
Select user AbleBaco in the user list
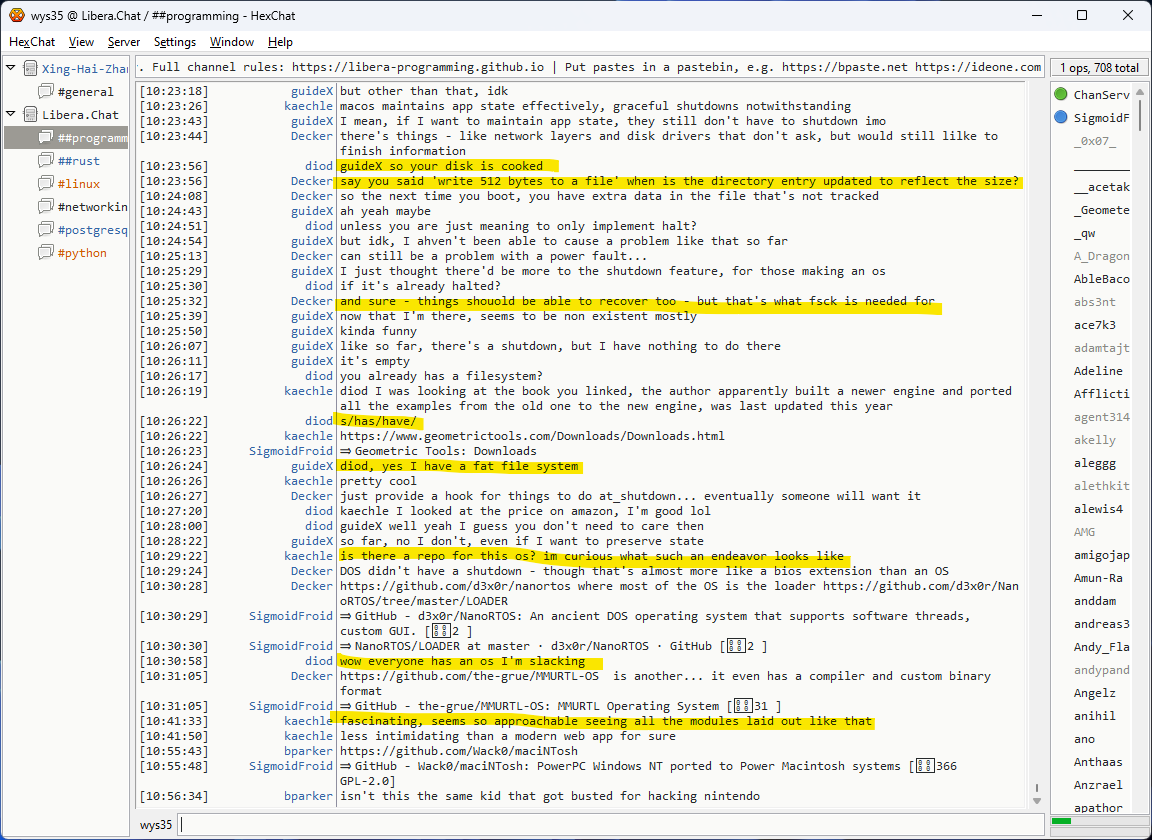pyautogui.click(x=1101, y=279)
